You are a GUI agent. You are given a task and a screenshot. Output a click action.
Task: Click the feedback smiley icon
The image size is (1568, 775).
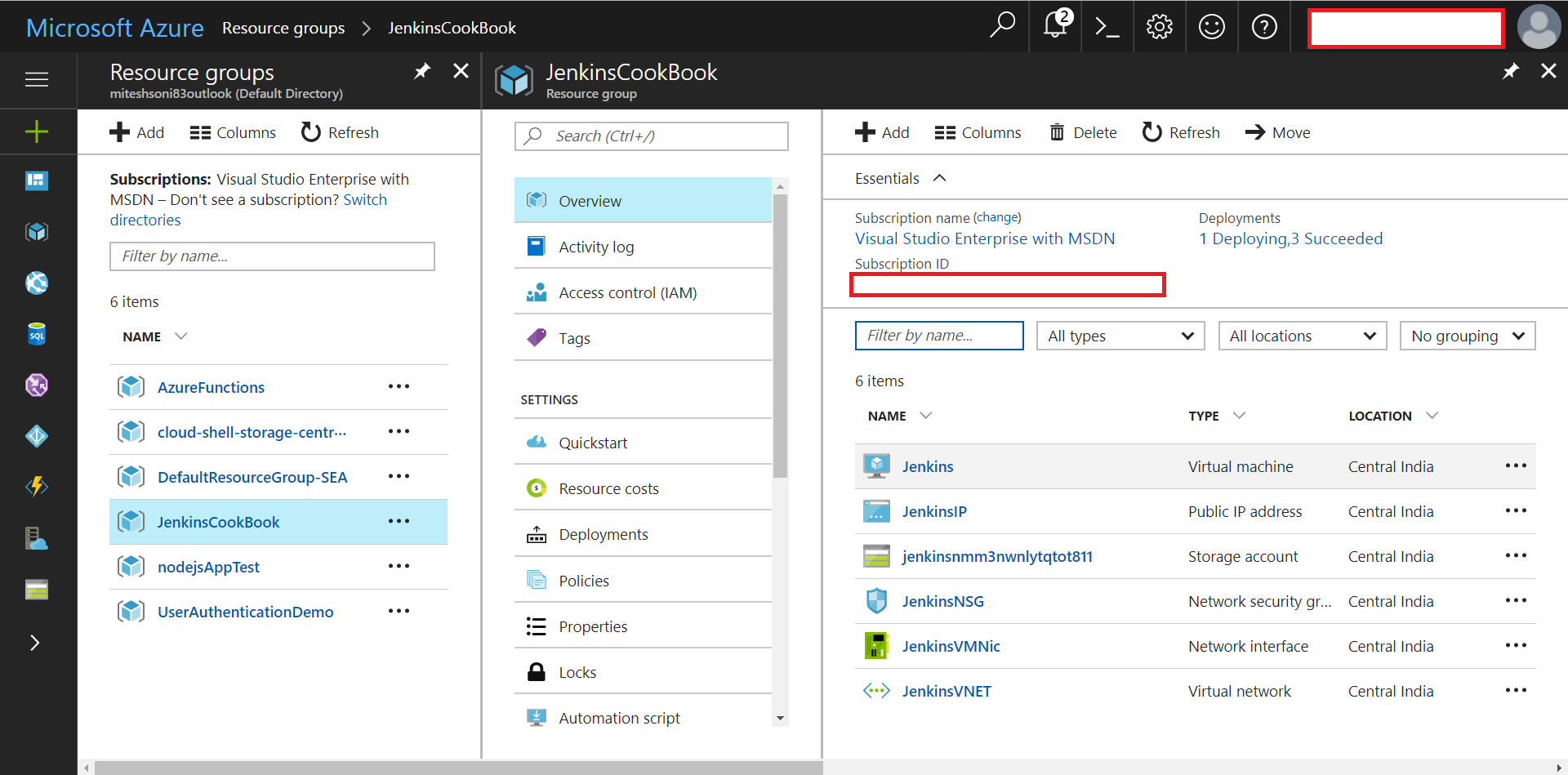[1212, 27]
